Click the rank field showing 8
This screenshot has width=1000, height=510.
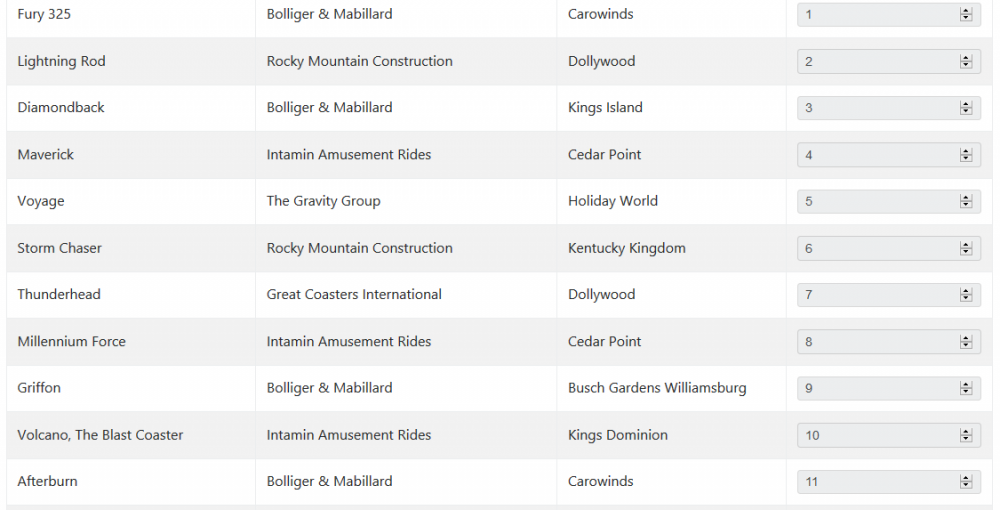click(875, 342)
